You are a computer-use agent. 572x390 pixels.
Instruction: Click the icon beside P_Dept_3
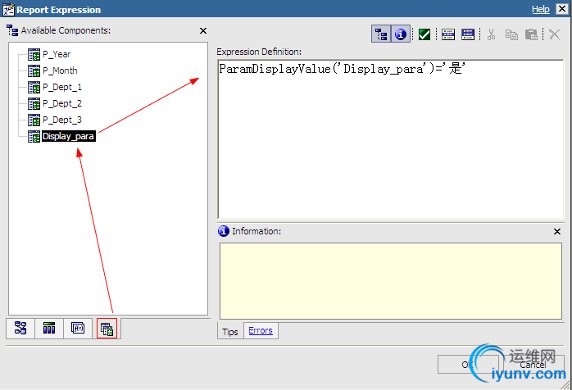34,120
